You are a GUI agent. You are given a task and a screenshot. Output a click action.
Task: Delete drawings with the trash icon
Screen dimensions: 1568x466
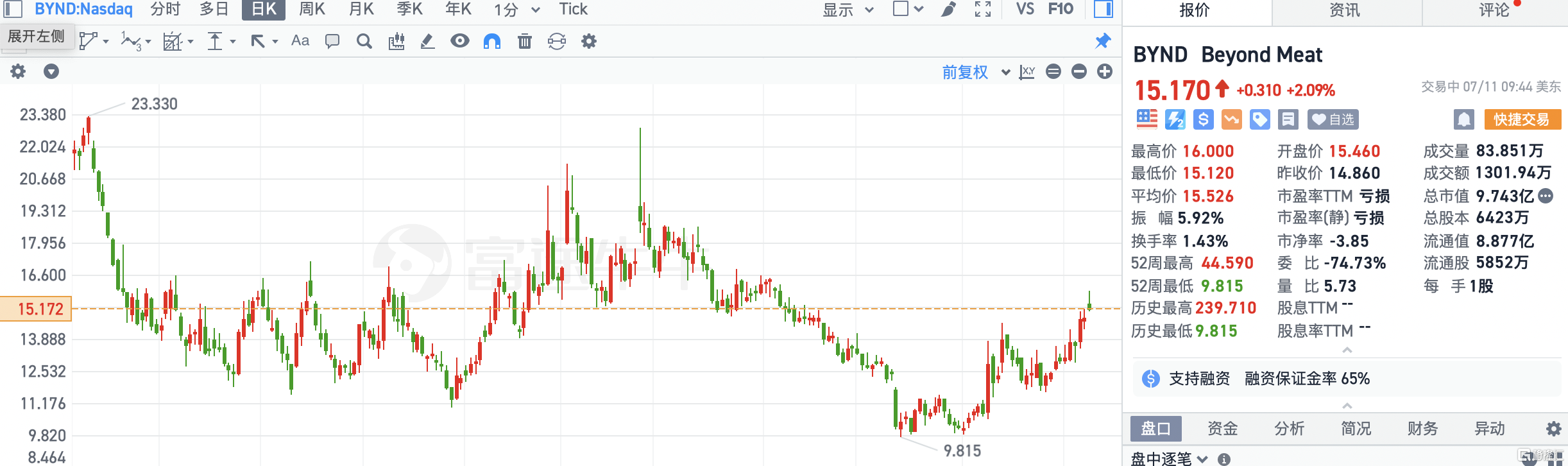pyautogui.click(x=525, y=42)
